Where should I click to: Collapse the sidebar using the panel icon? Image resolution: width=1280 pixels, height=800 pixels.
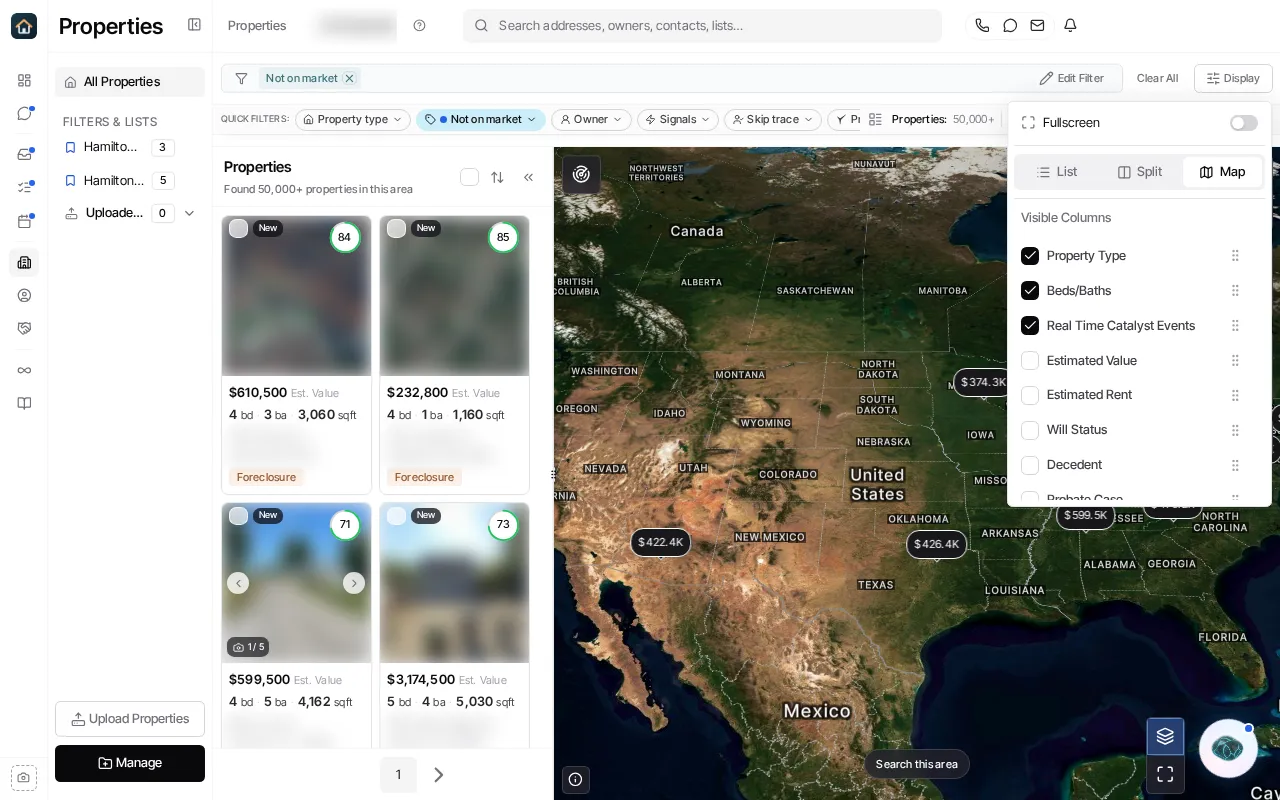pos(194,25)
